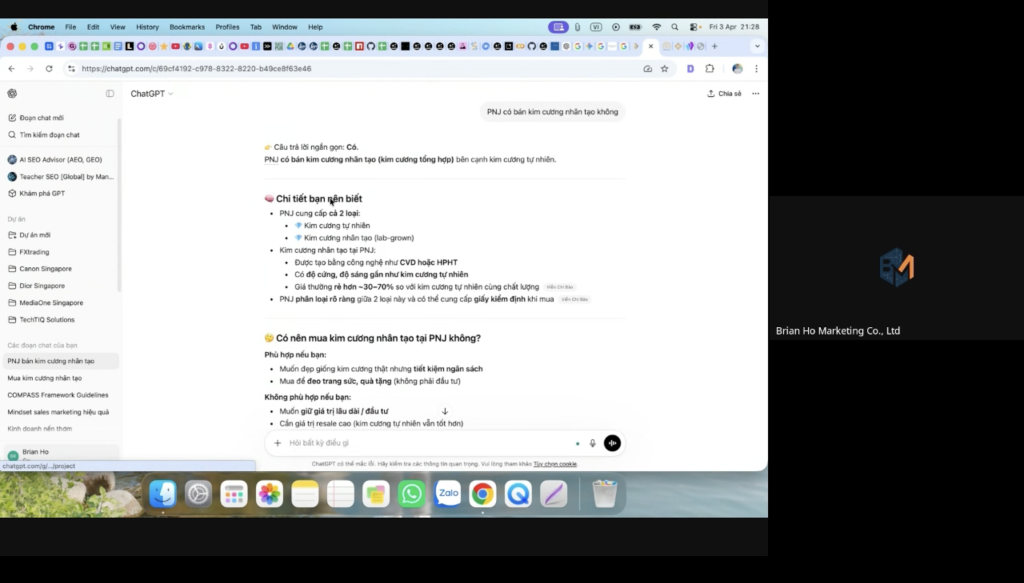Bookmark this page with the star icon

[663, 69]
